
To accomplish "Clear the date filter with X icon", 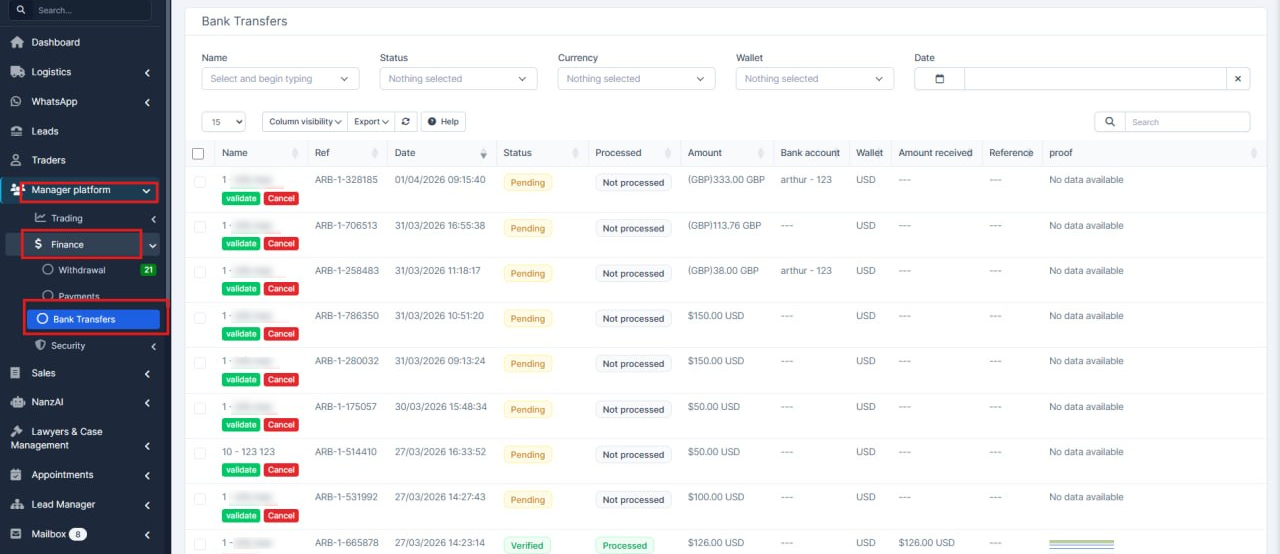I will 1237,79.
